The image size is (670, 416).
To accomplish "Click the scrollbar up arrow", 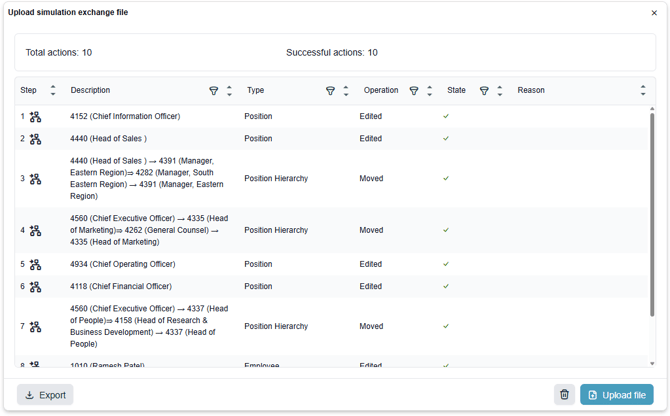I will 652,109.
